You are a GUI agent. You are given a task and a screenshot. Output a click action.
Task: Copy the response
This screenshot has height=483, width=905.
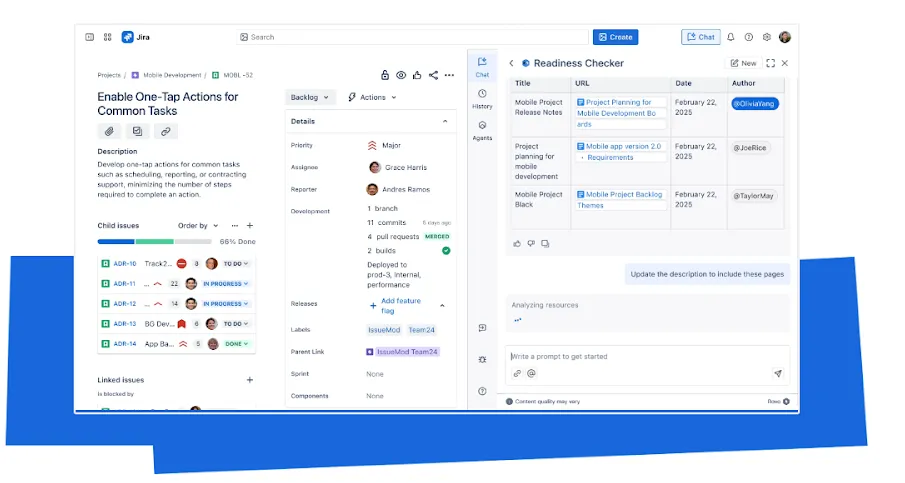(545, 244)
